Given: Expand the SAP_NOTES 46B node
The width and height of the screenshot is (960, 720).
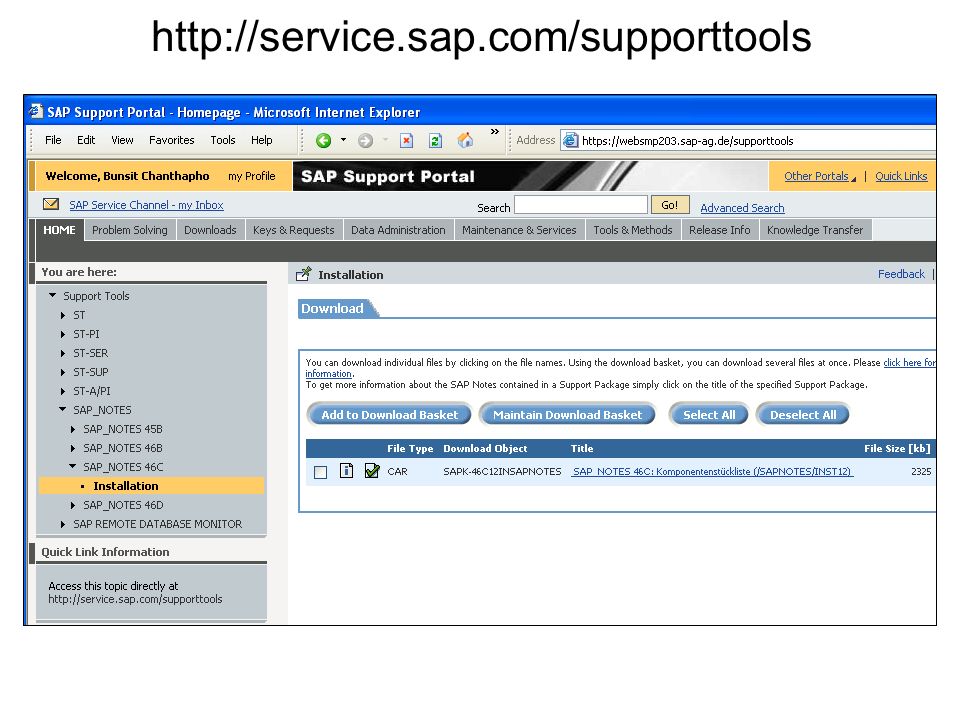Looking at the screenshot, I should [x=73, y=448].
